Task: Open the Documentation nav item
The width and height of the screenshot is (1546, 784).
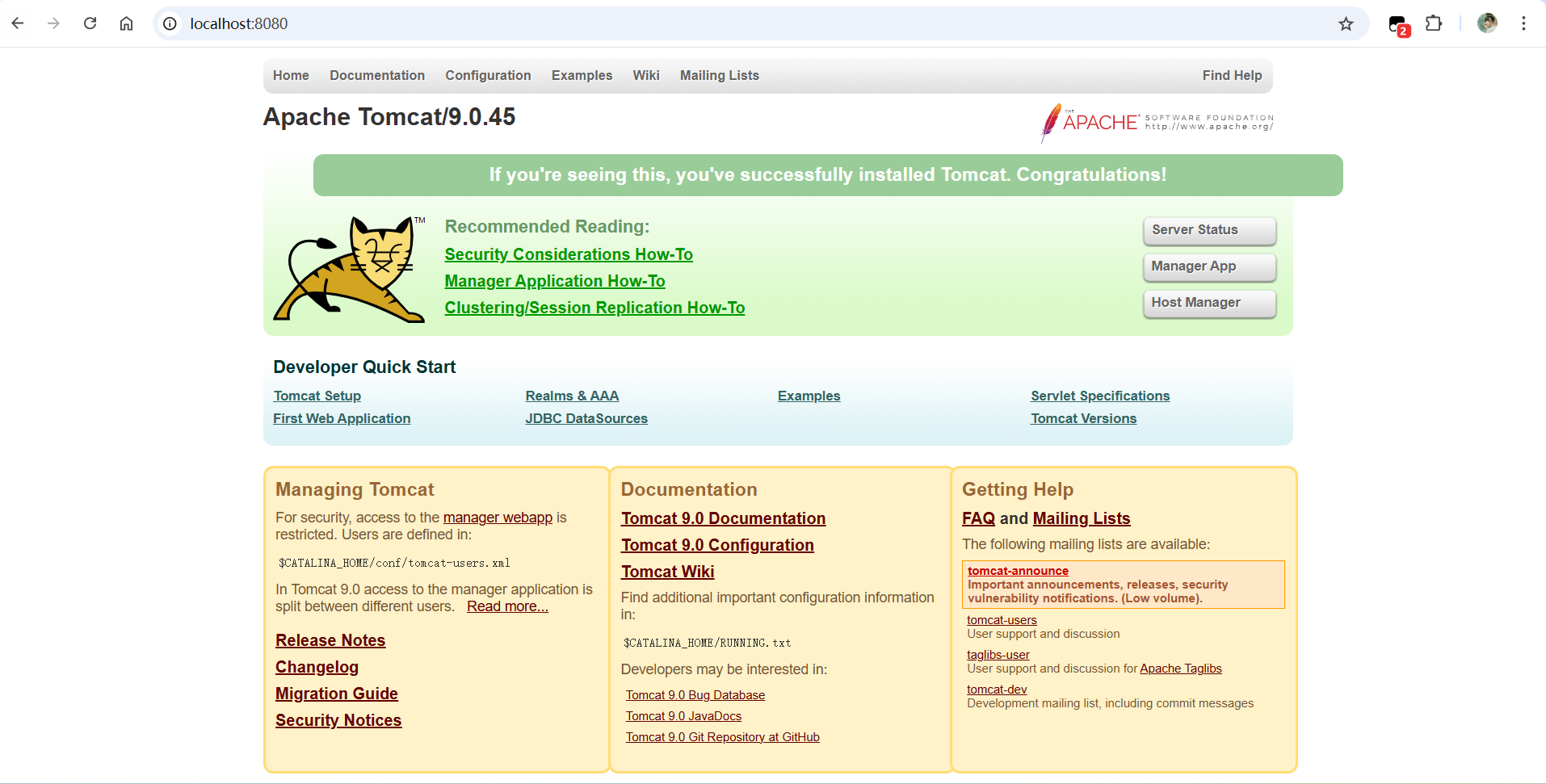Action: click(x=377, y=75)
